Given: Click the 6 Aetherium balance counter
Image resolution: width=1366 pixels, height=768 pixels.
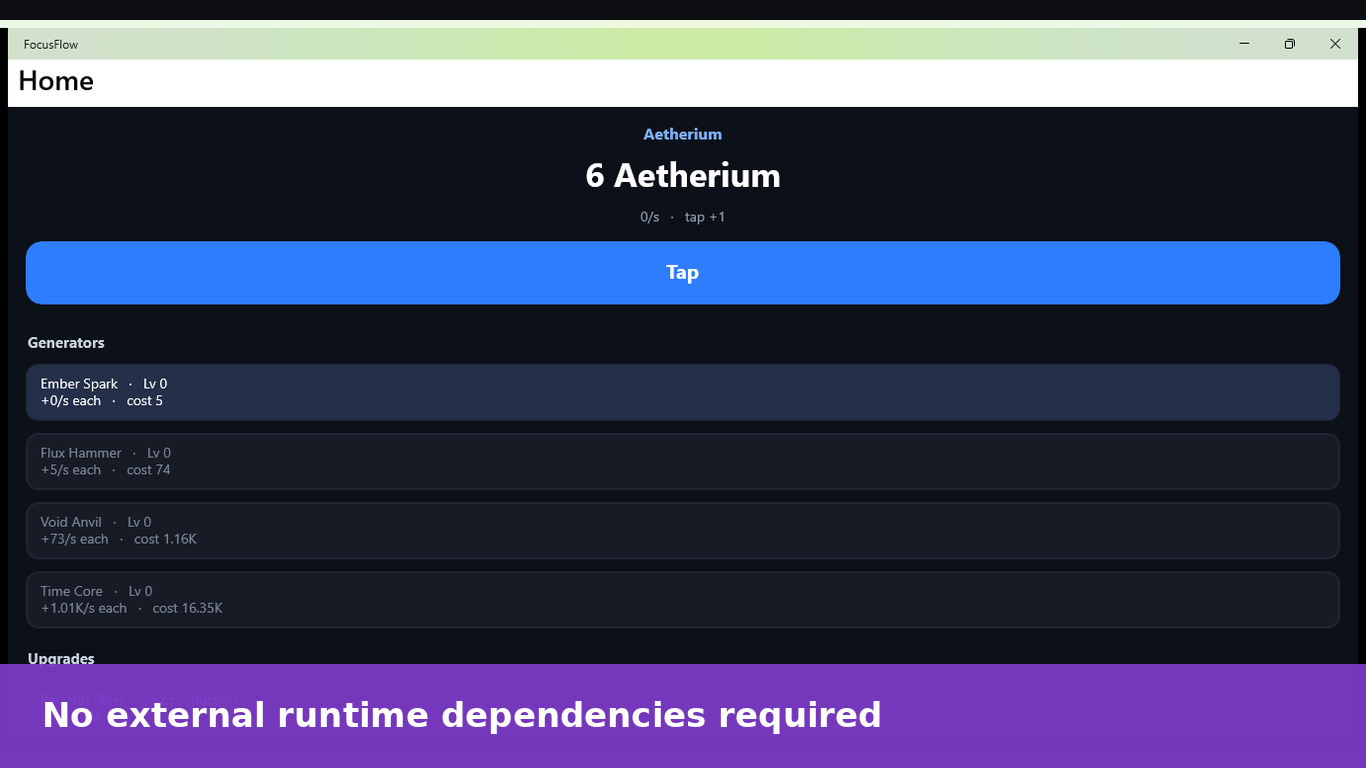Looking at the screenshot, I should [x=683, y=176].
